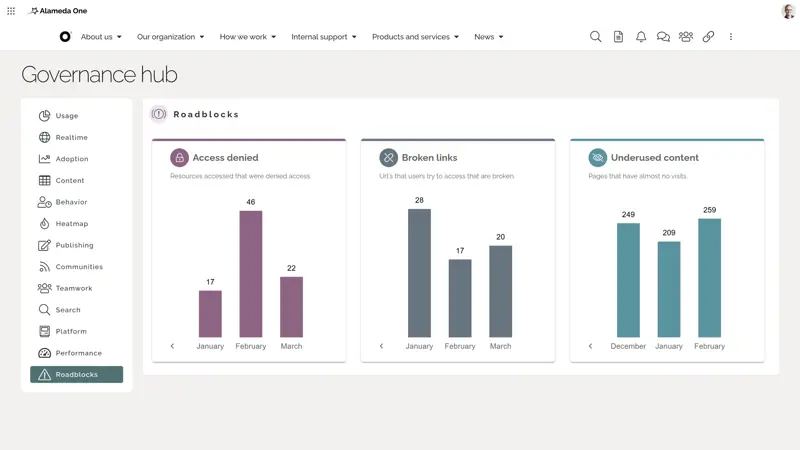Select Platform label in sidebar
The height and width of the screenshot is (450, 800).
coord(71,331)
